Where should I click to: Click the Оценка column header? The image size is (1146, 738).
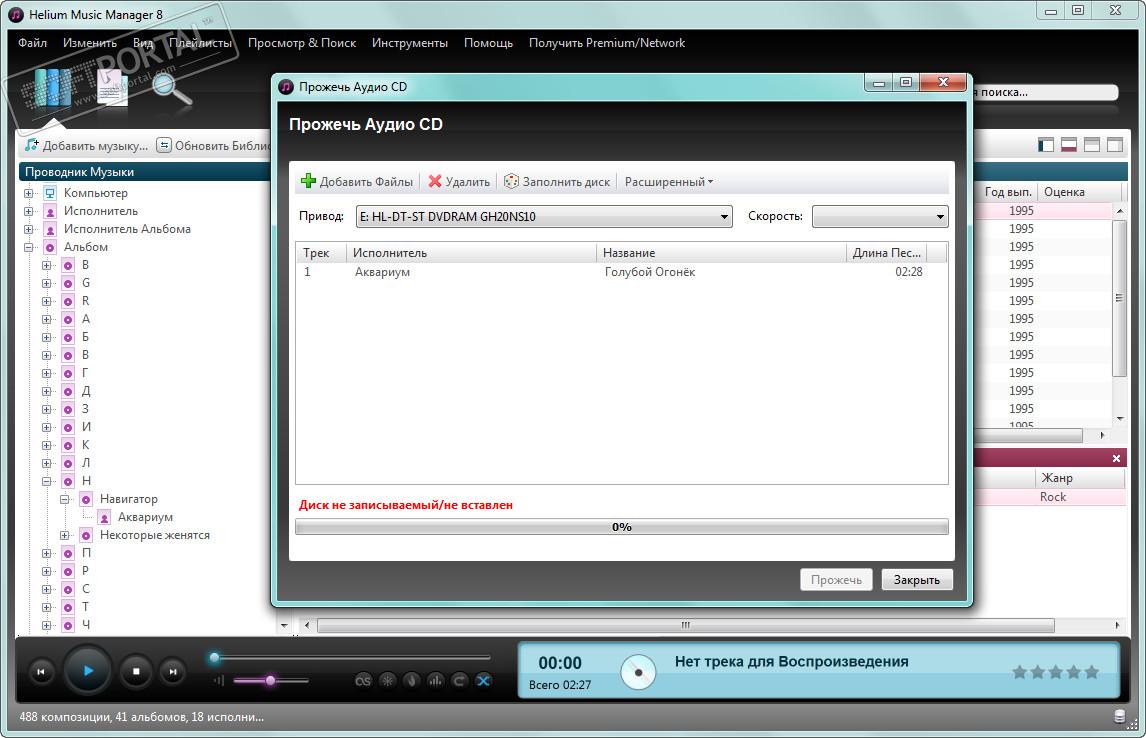(1079, 192)
